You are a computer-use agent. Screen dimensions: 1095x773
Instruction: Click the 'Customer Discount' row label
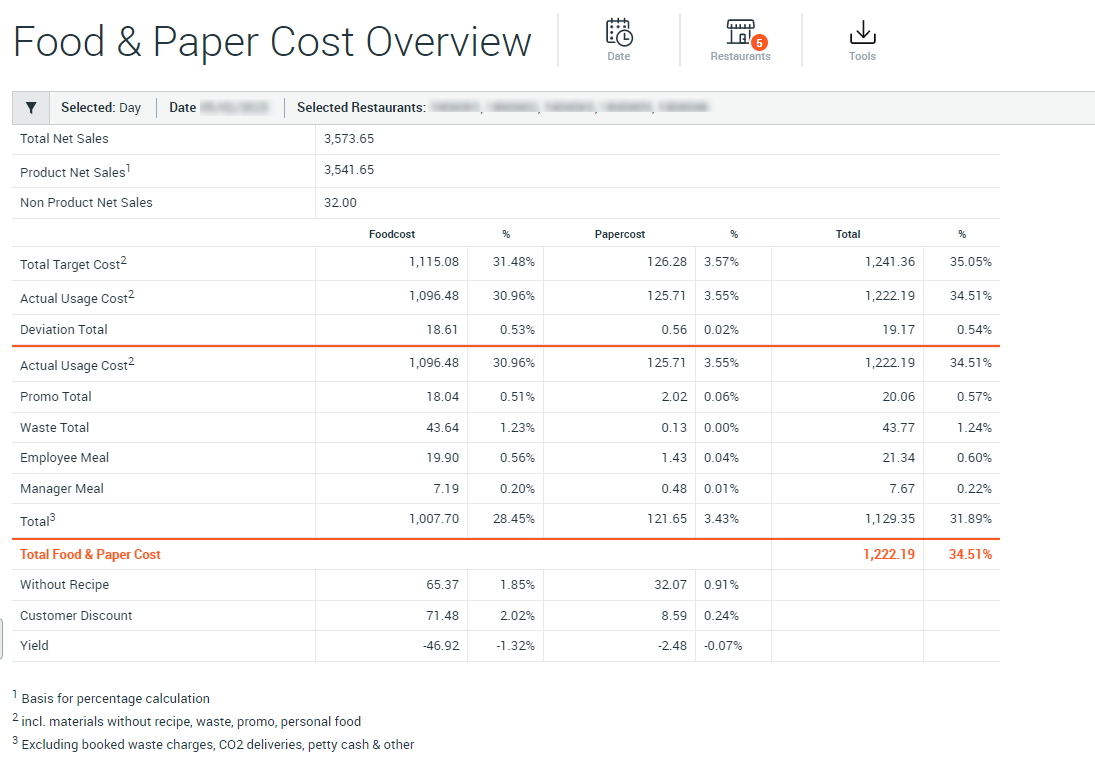(76, 615)
